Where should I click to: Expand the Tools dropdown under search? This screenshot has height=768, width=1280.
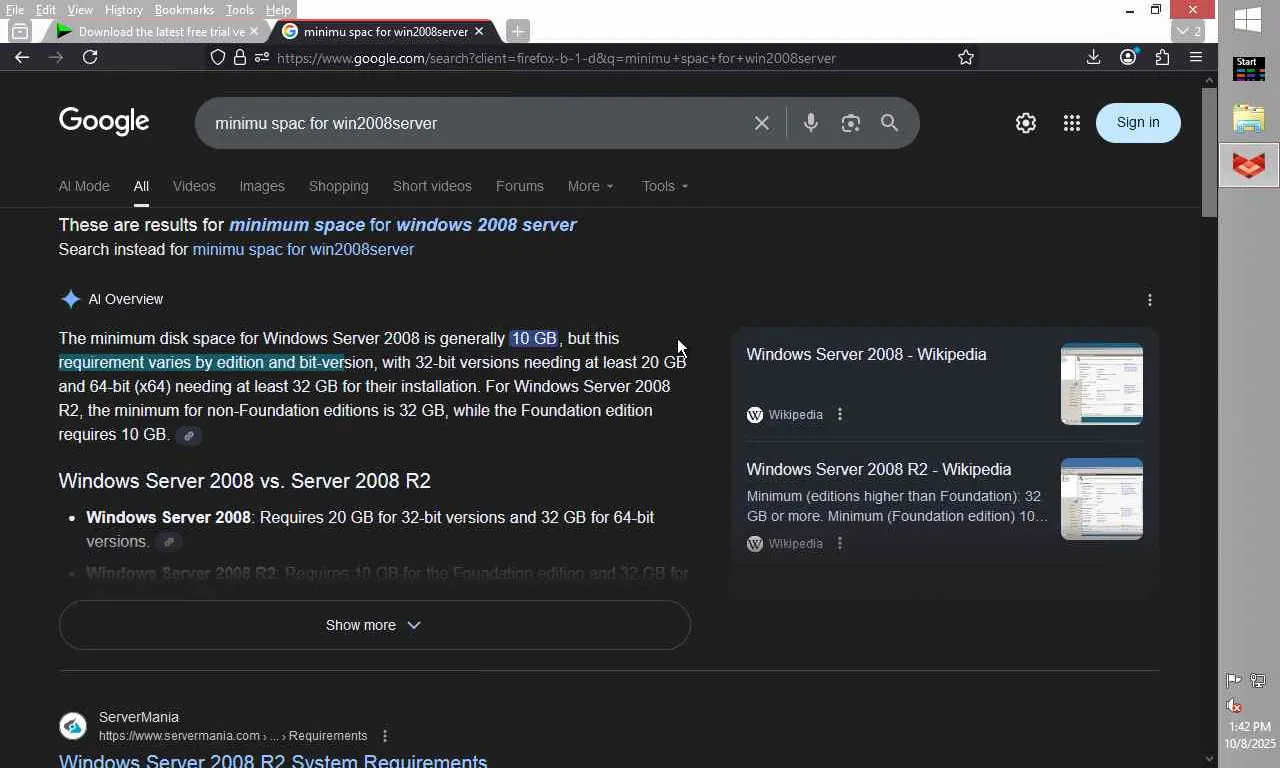tap(665, 186)
